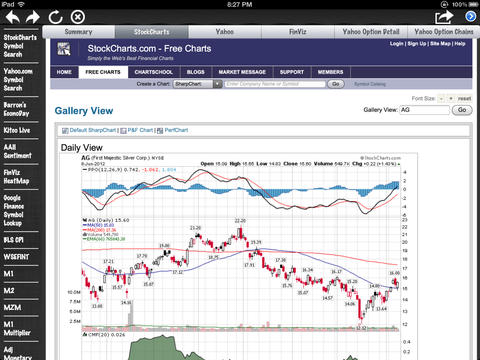Switch to the FinViz tab
This screenshot has height=360, width=480.
coord(298,32)
